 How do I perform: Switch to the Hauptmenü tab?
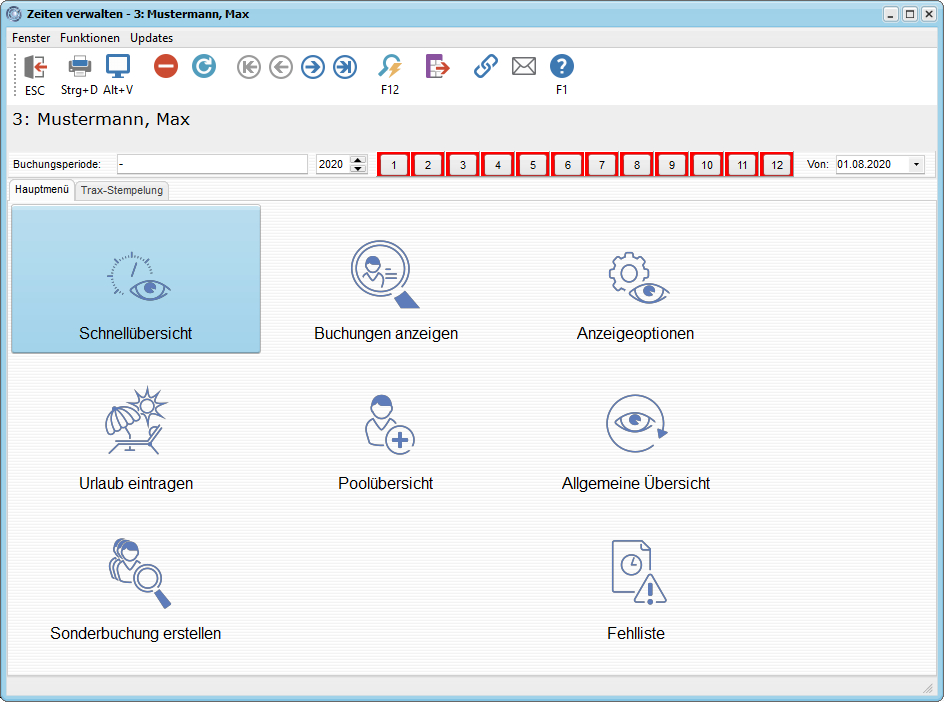pos(42,190)
